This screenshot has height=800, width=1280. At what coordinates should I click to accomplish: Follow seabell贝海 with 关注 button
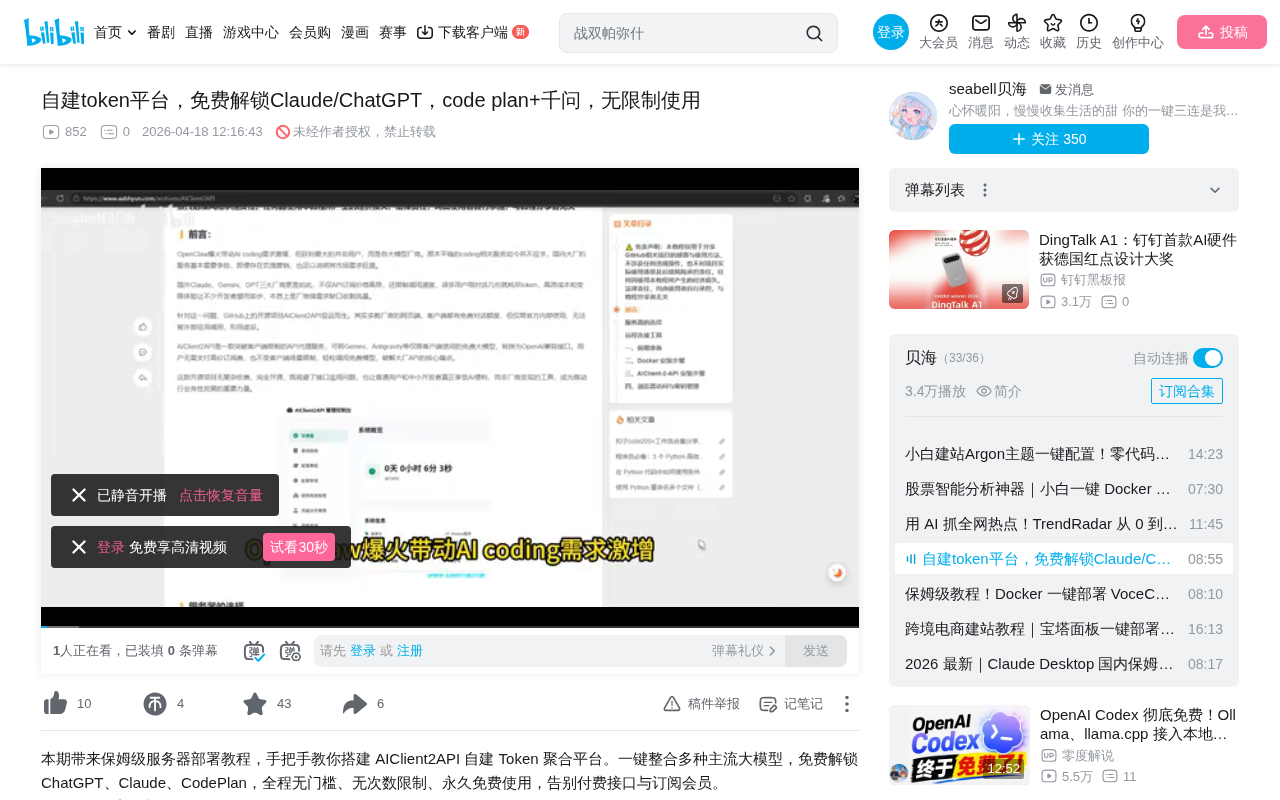click(x=1049, y=139)
